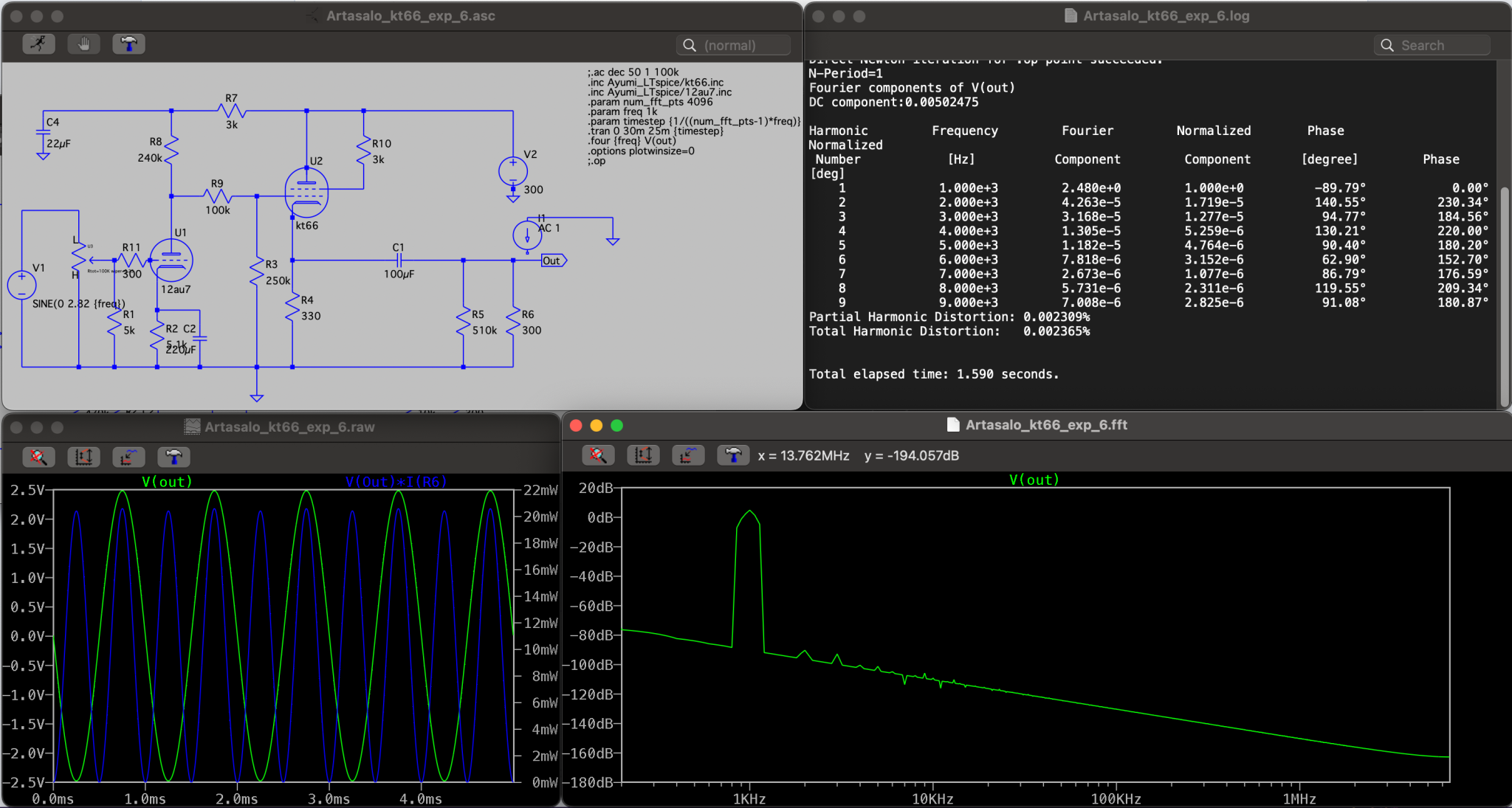This screenshot has height=808, width=1512.
Task: Click the R5 510k resistor value
Action: 484,331
